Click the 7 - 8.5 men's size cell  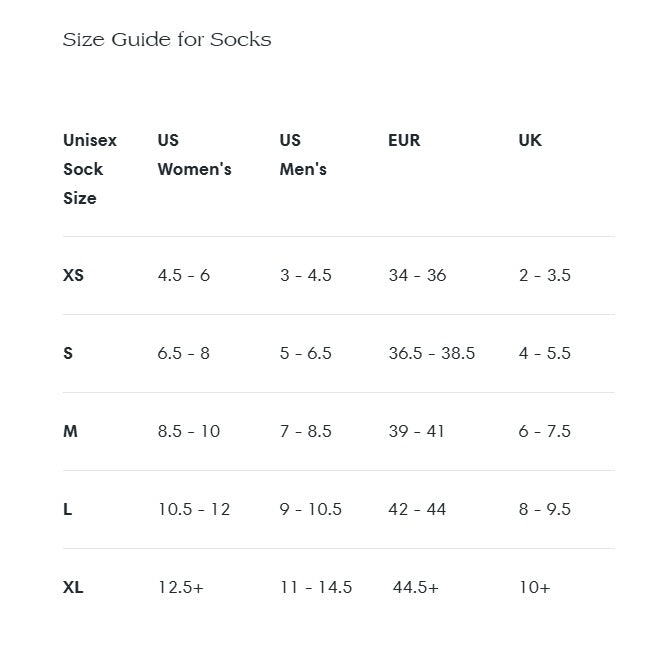pos(305,431)
